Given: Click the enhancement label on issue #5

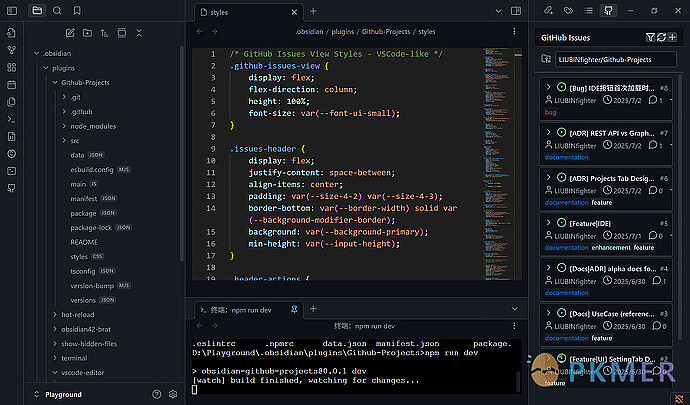Looking at the screenshot, I should [x=611, y=247].
